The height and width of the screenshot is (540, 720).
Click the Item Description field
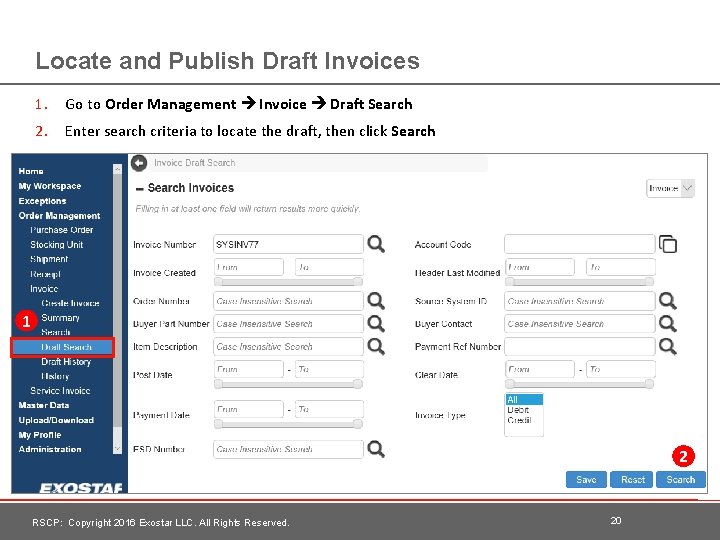point(288,347)
